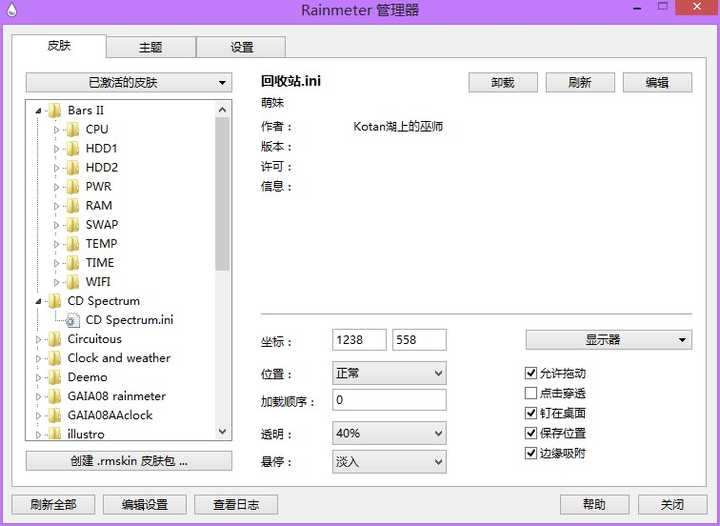Image resolution: width=720 pixels, height=526 pixels.
Task: Click the PWR folder icon
Action: click(73, 187)
